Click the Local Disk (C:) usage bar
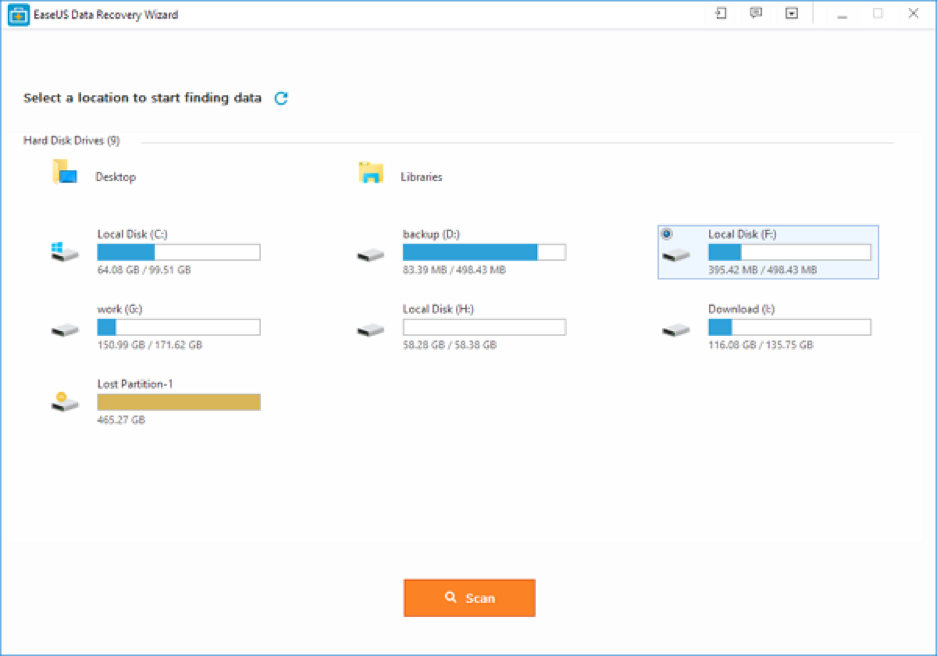This screenshot has height=656, width=937. tap(178, 253)
